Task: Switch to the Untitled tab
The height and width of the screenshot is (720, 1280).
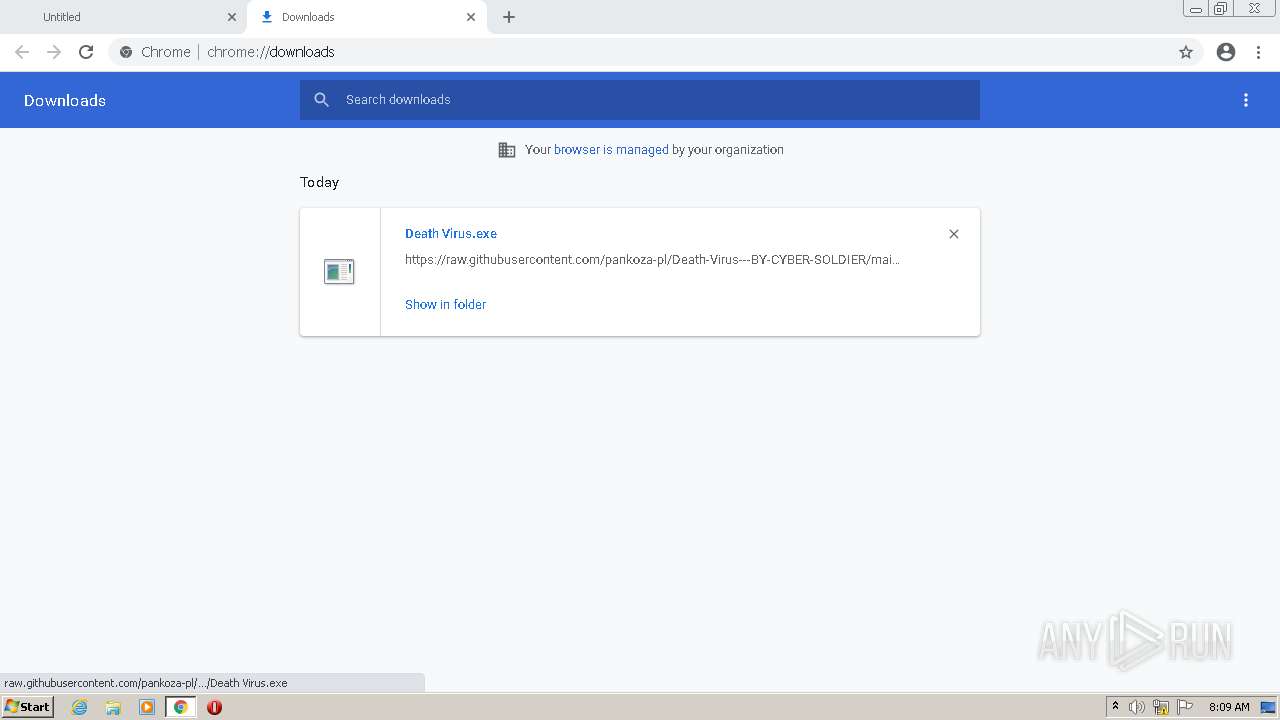Action: tap(122, 17)
